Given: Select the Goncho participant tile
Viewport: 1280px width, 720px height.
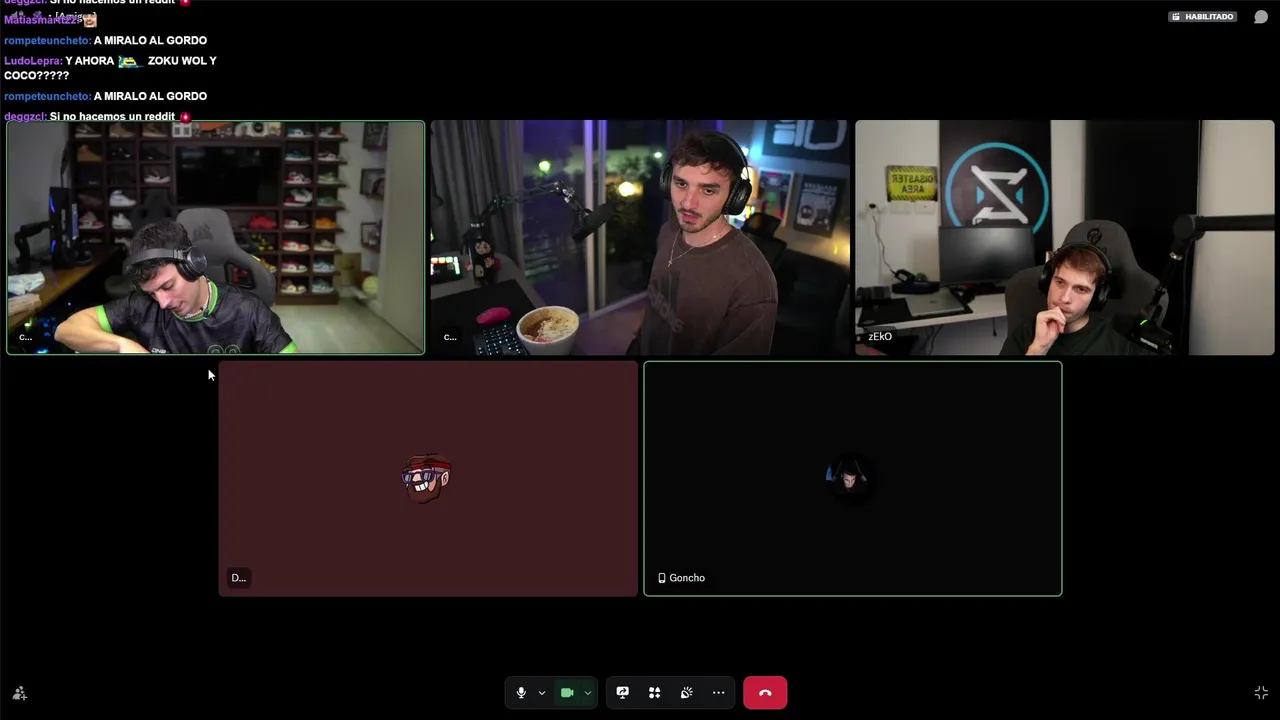Looking at the screenshot, I should (853, 479).
